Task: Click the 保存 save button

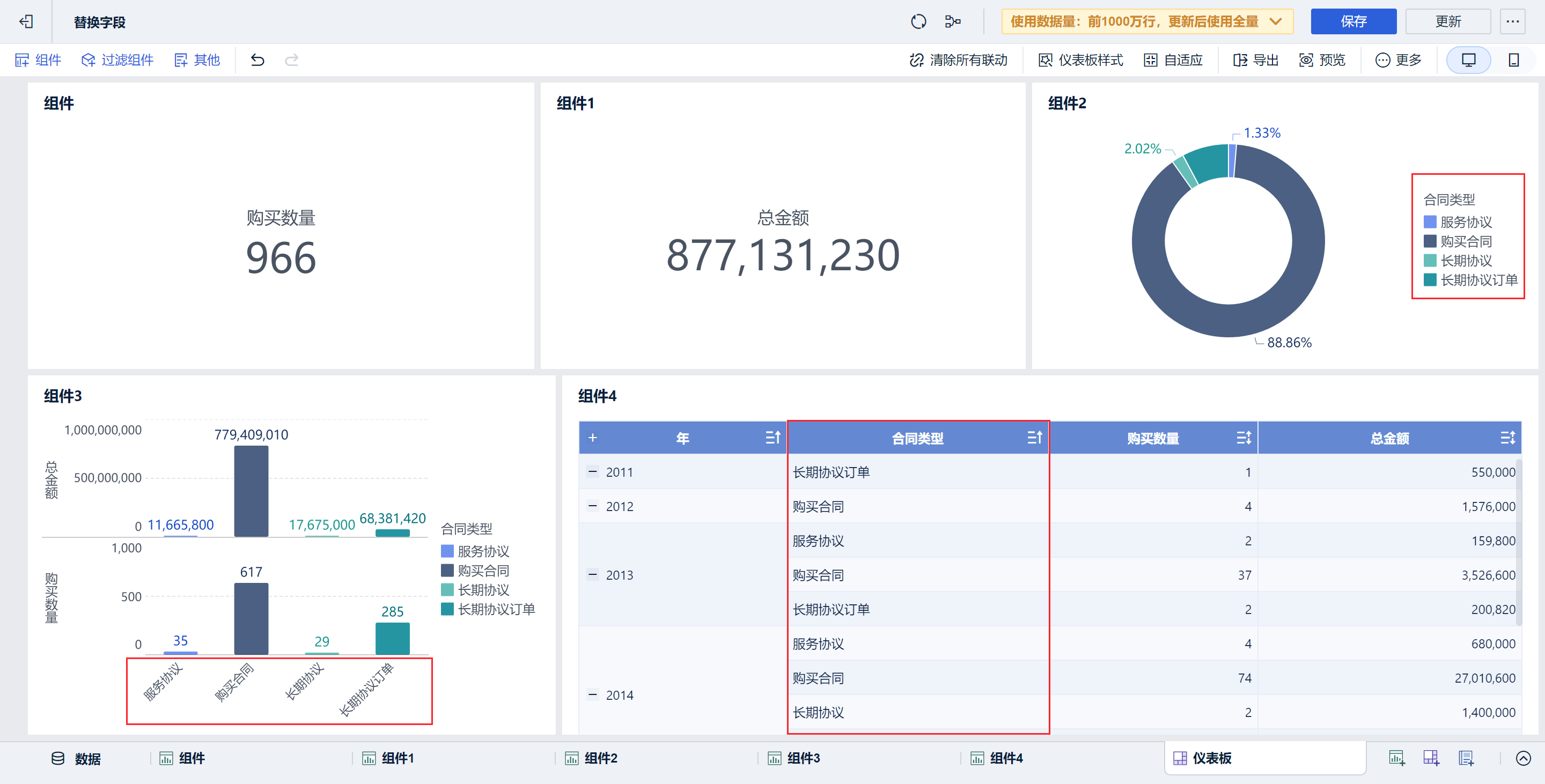Action: [x=1353, y=22]
